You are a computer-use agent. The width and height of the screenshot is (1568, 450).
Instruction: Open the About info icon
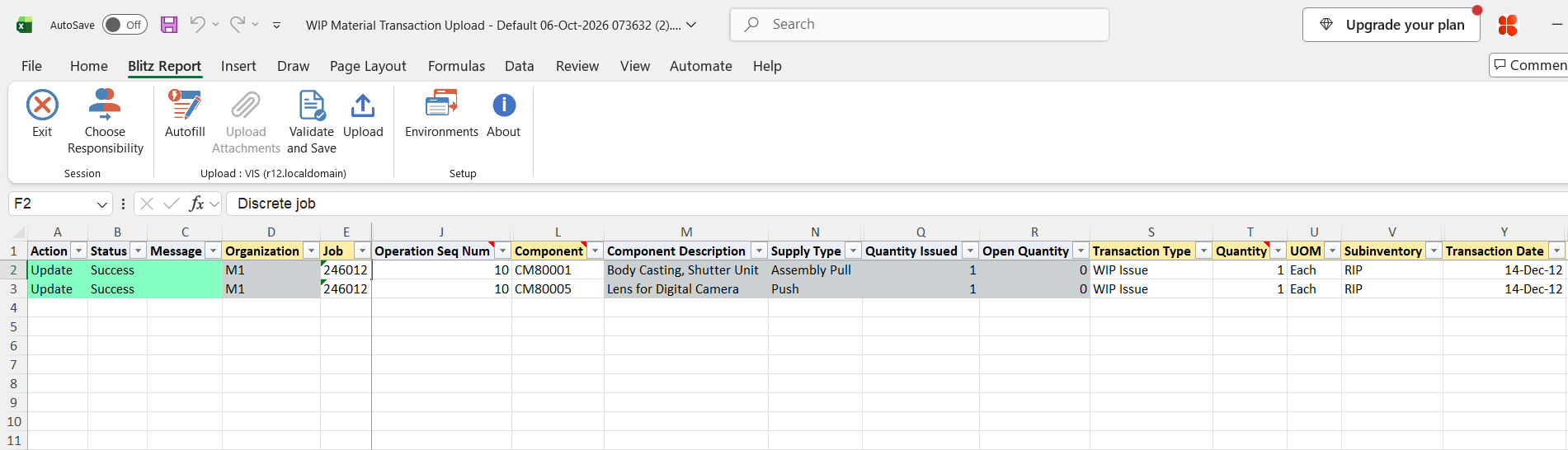click(x=504, y=105)
